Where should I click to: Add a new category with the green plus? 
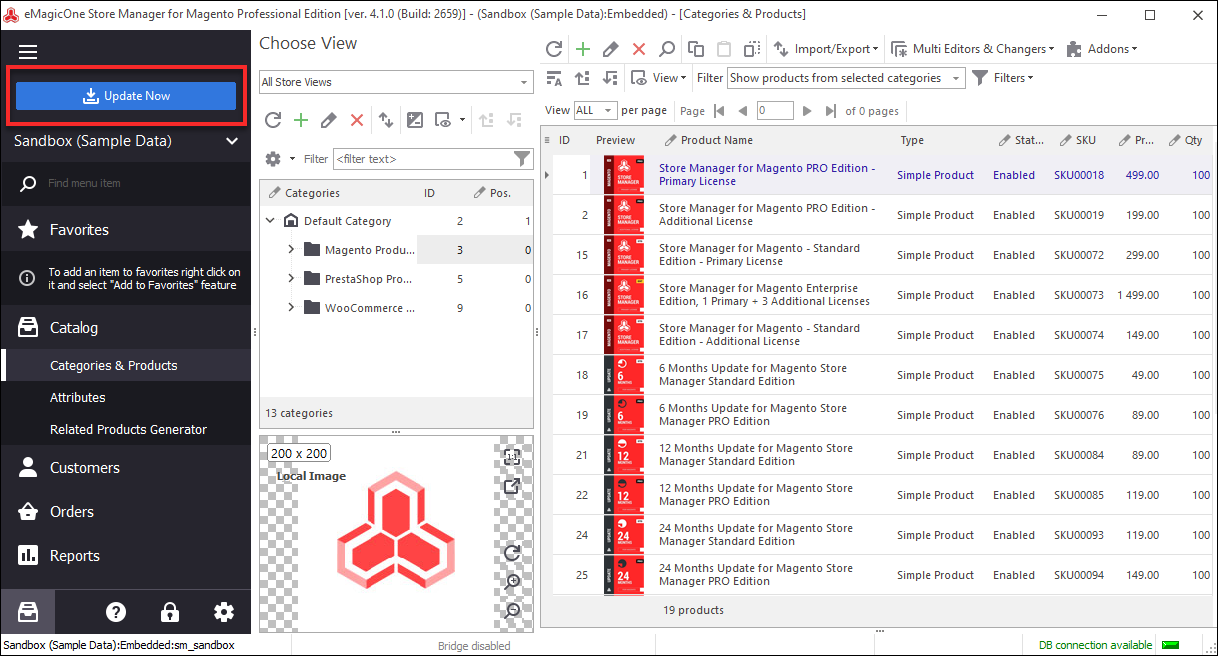[x=301, y=120]
